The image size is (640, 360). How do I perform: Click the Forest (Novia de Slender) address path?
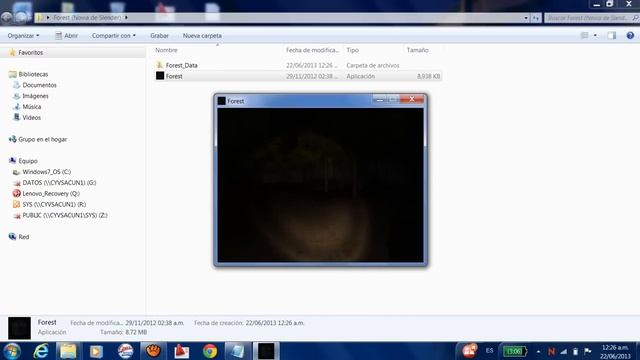tap(87, 18)
